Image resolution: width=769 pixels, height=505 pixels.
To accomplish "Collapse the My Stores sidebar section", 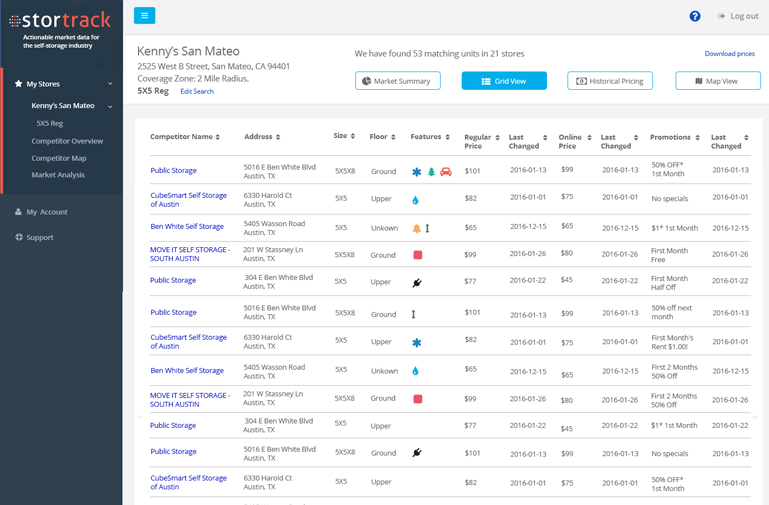I will (x=110, y=84).
